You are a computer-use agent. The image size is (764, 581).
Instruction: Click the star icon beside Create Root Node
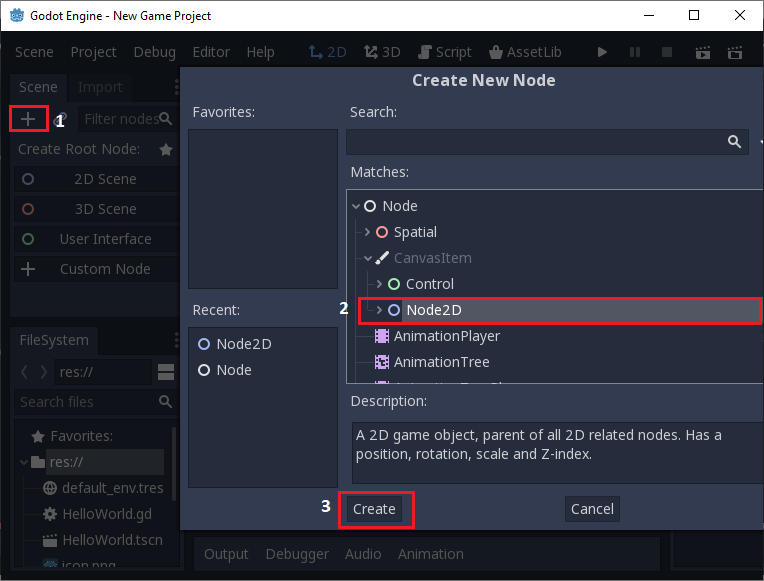click(166, 149)
